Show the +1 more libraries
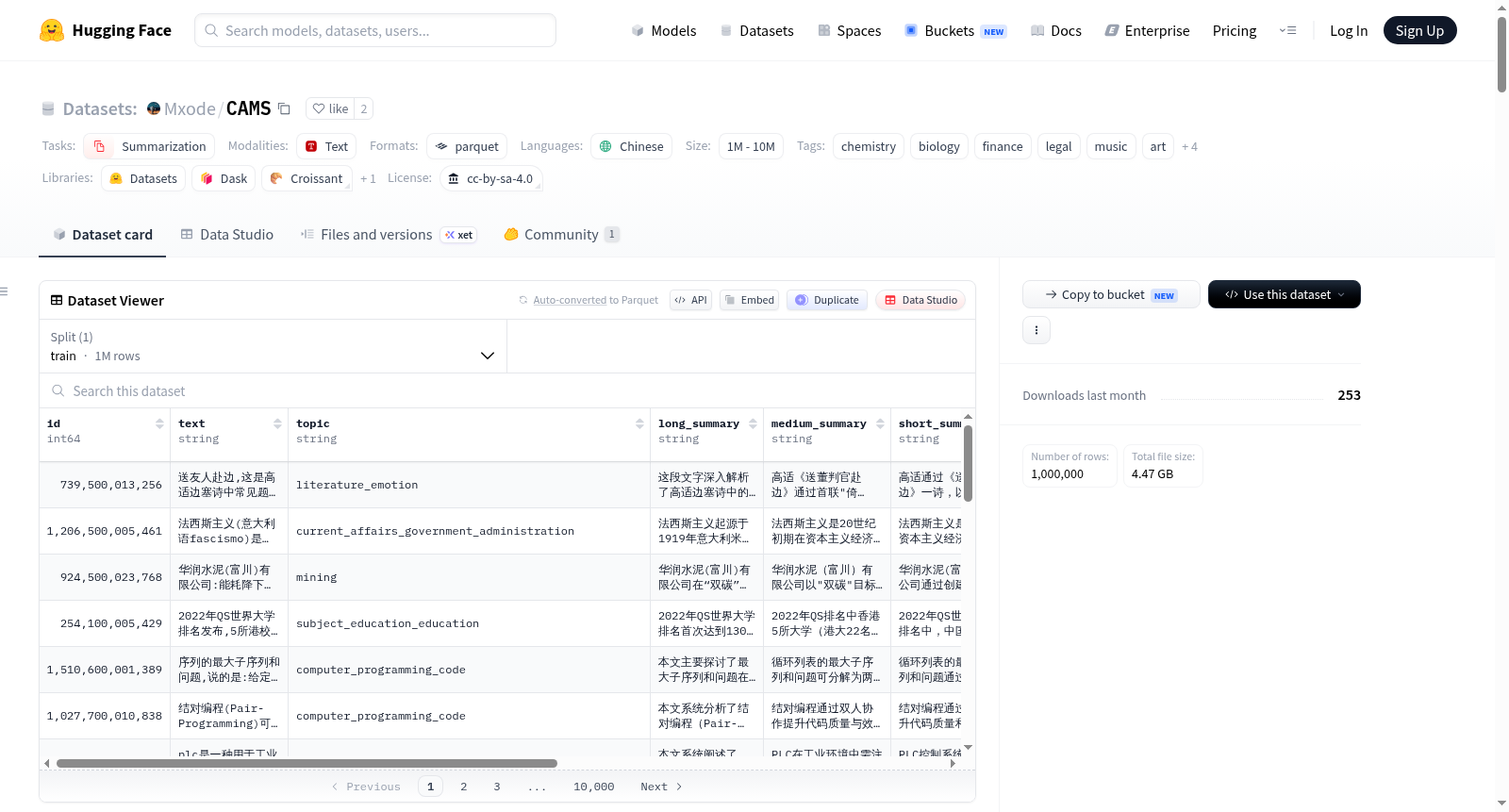The height and width of the screenshot is (812, 1509). pyautogui.click(x=368, y=178)
